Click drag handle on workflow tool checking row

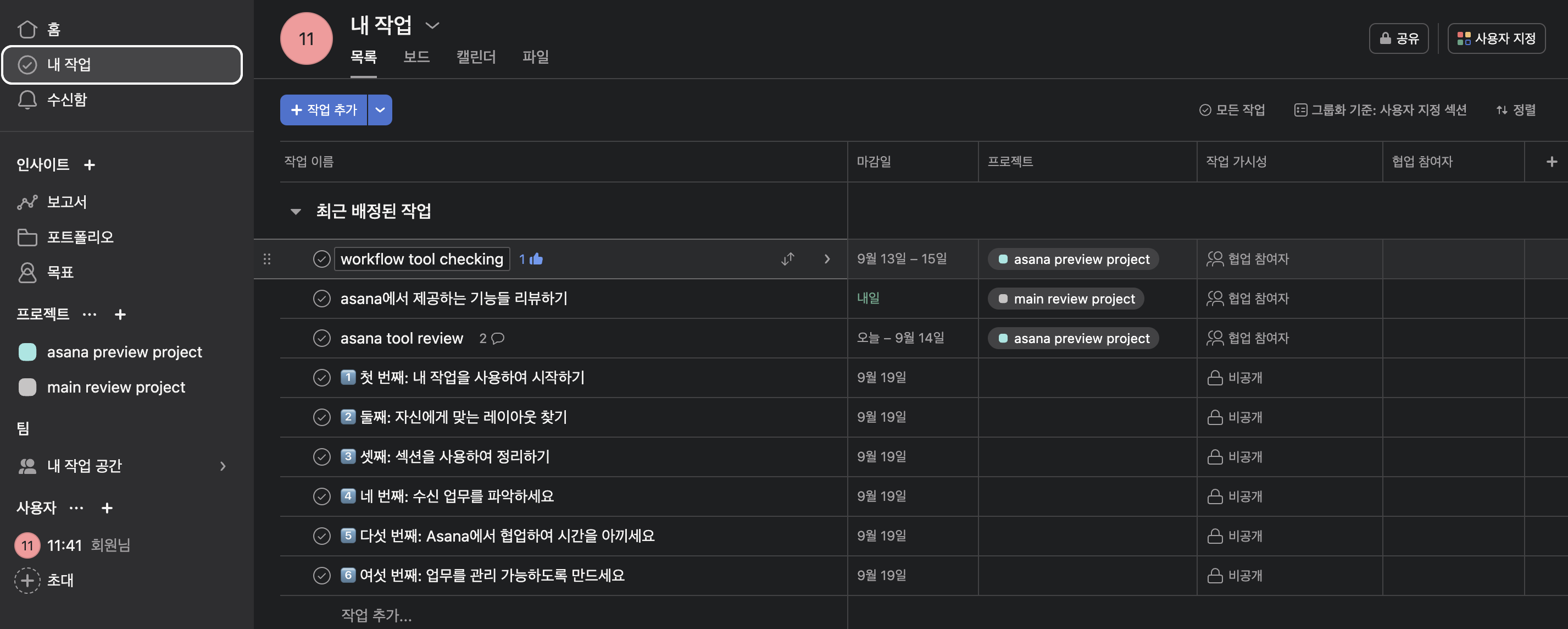(x=266, y=259)
